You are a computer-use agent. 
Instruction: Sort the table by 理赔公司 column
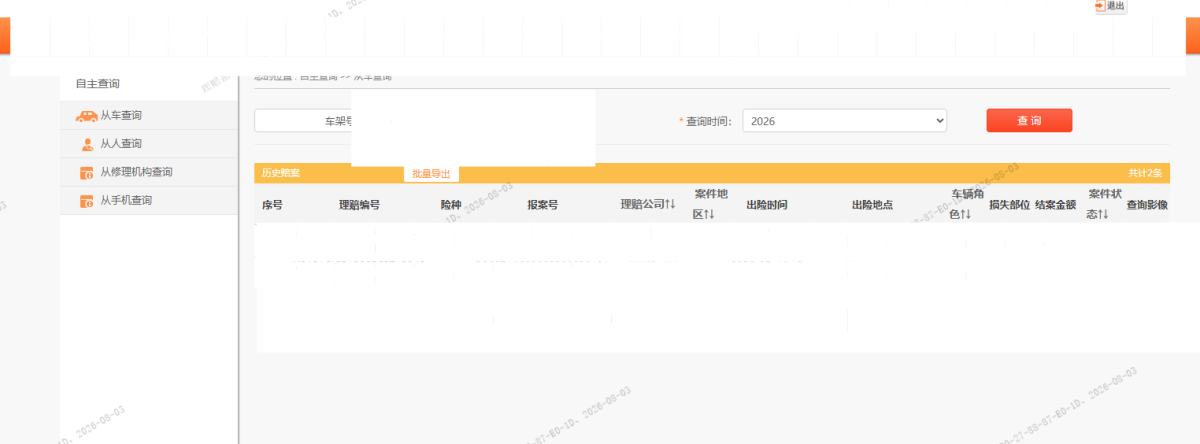648,205
